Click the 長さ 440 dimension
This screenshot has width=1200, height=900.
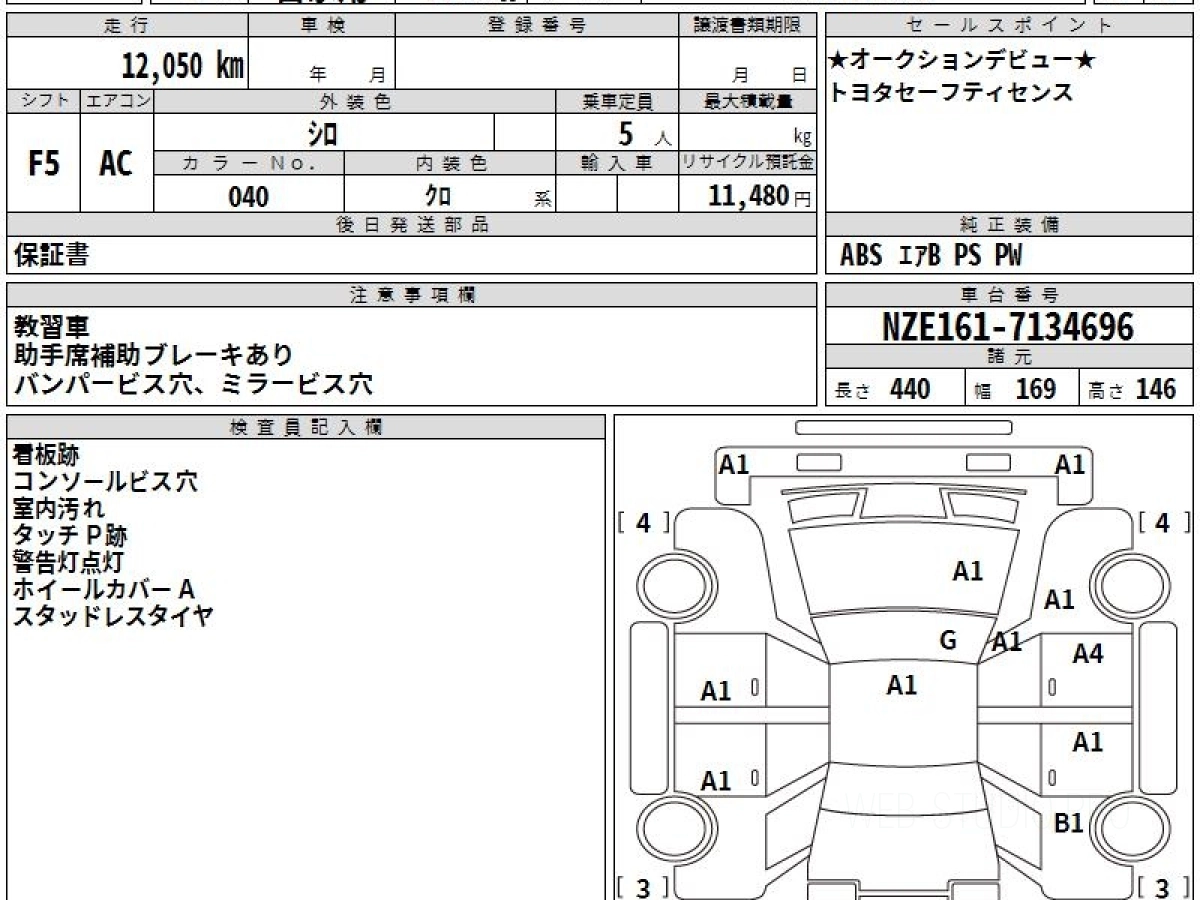point(883,389)
